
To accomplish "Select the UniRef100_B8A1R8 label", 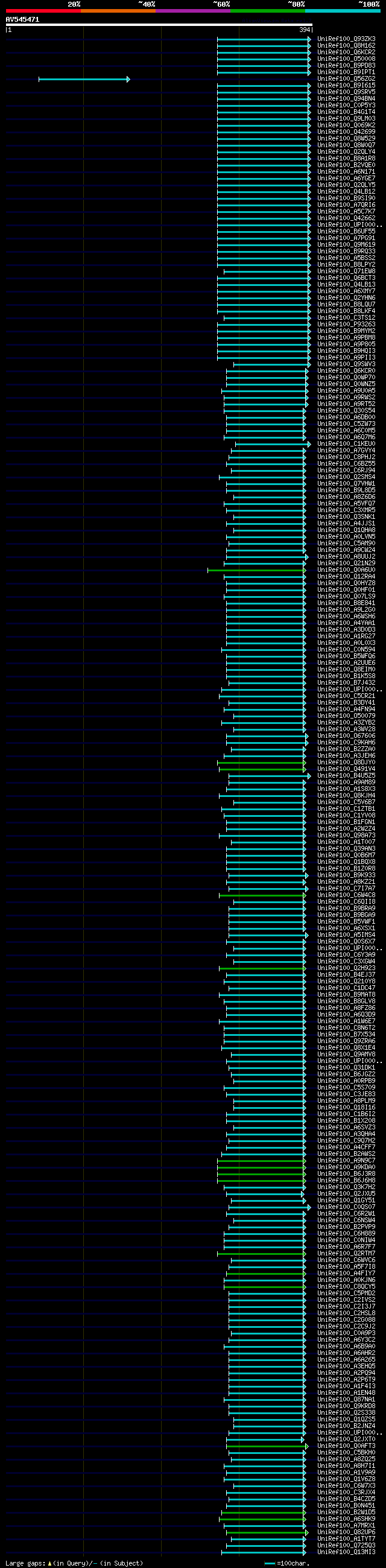I will pos(346,159).
